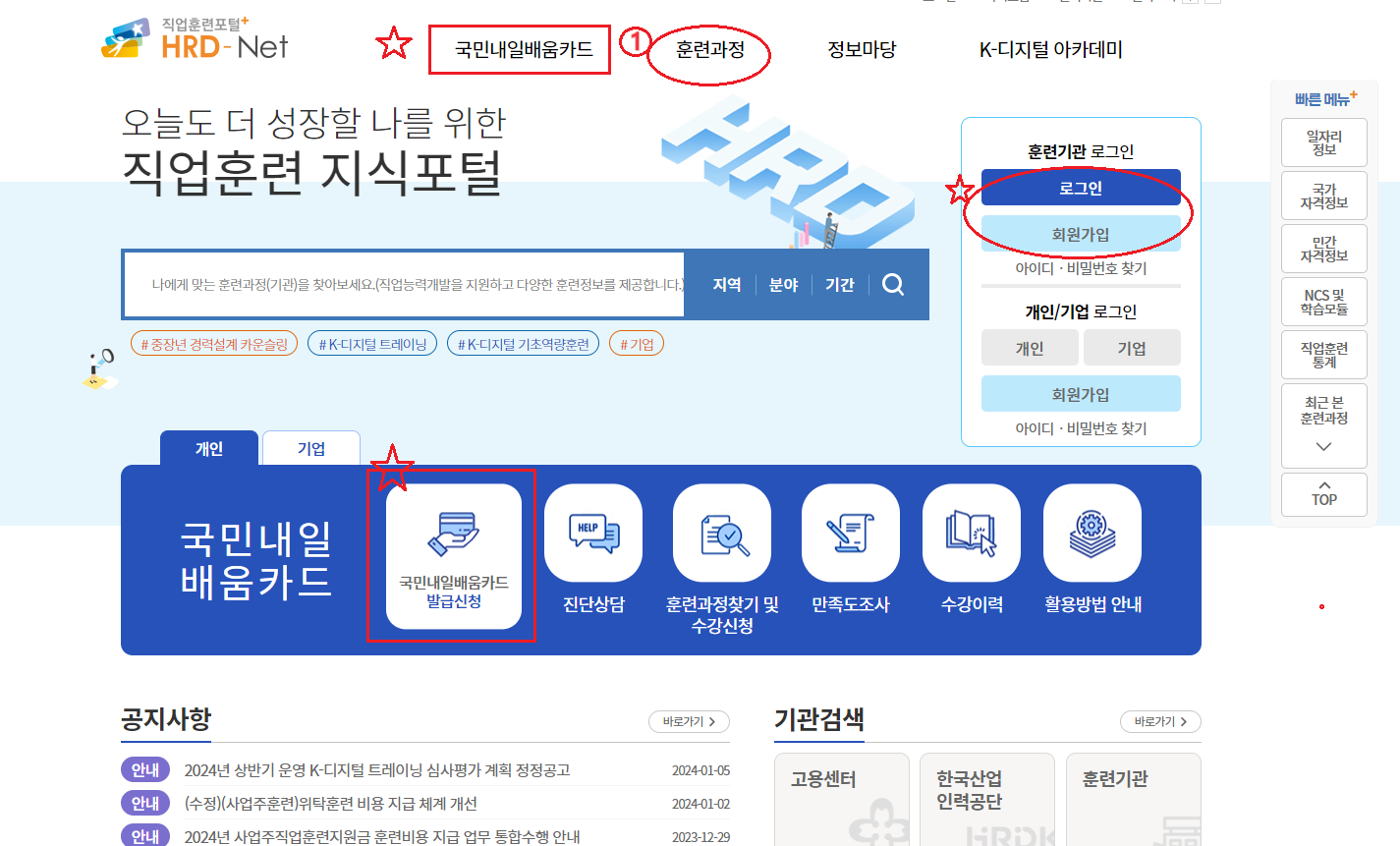Open the 위탁훈련 비용 지급 체계 개선 notice
The height and width of the screenshot is (846, 1400).
[x=331, y=804]
